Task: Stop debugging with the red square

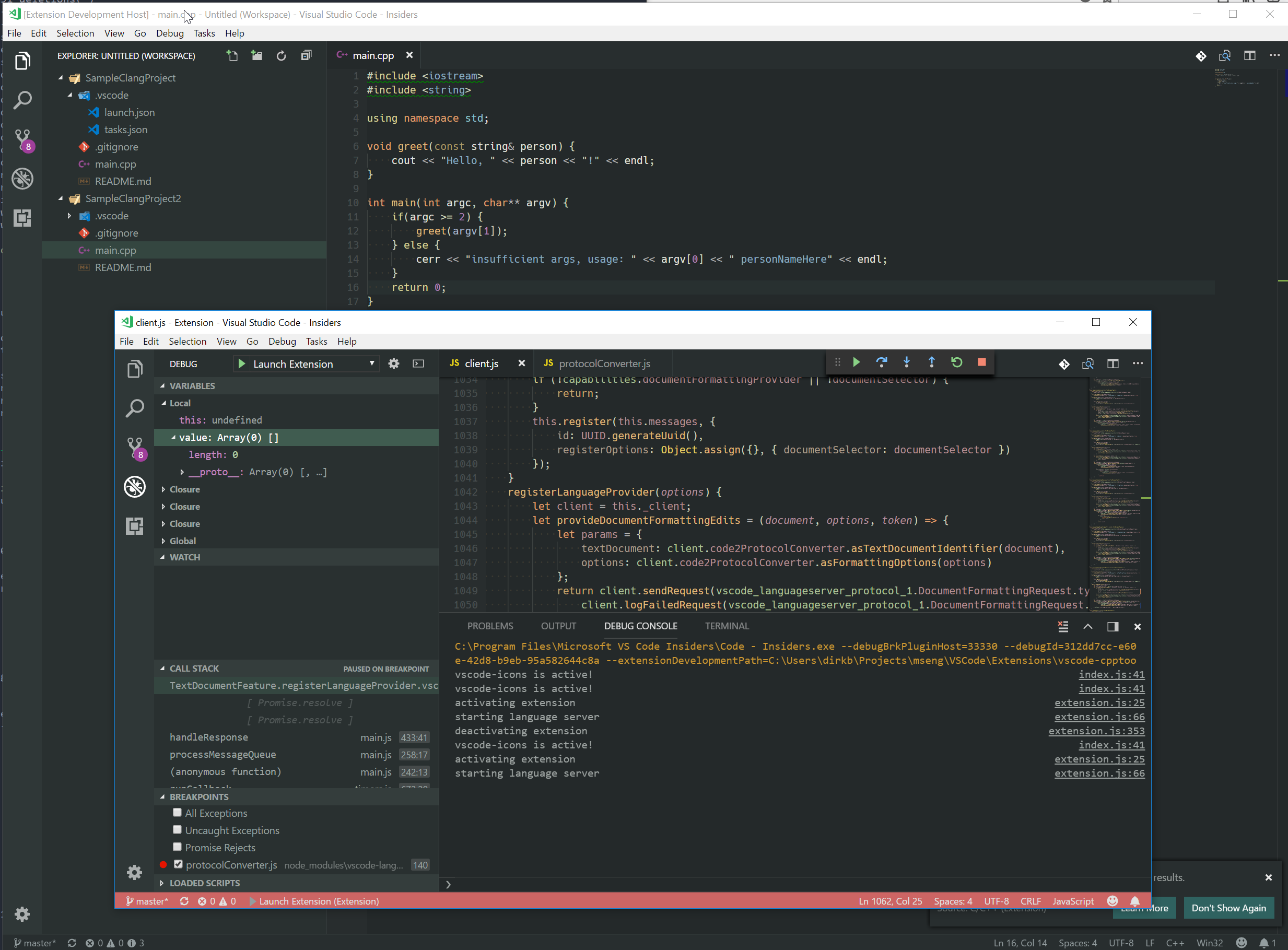Action: 981,362
